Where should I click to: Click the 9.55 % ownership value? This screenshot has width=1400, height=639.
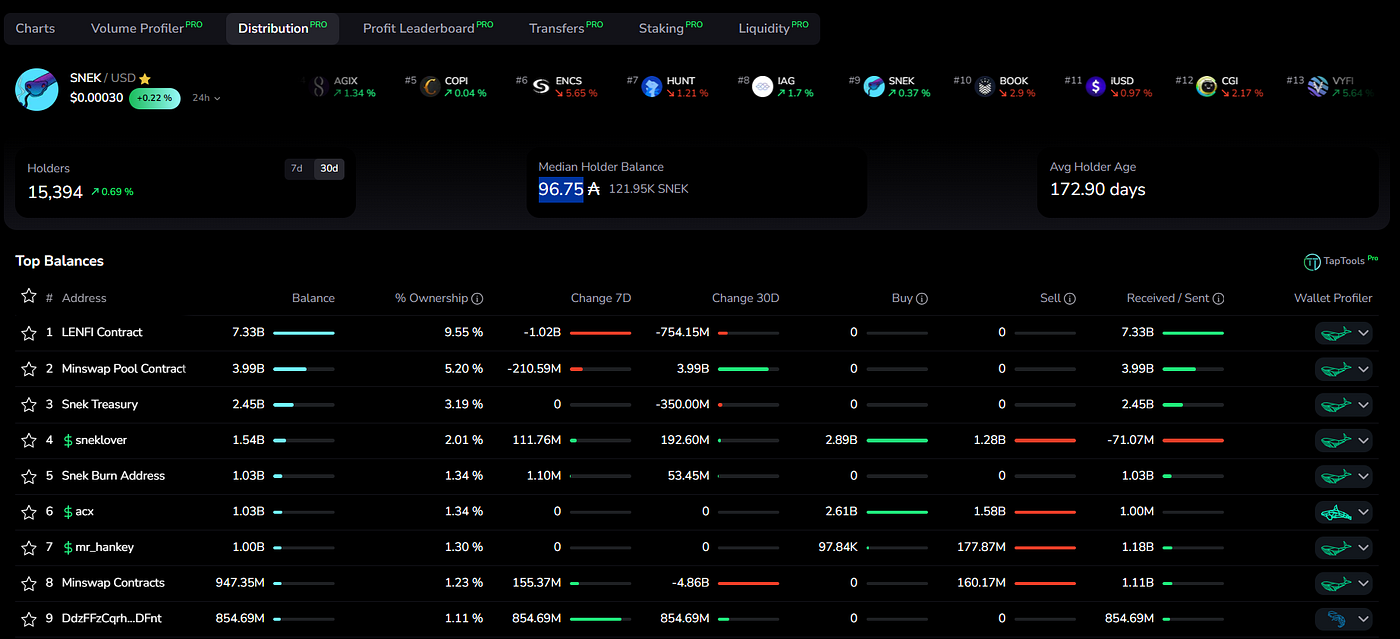(464, 332)
